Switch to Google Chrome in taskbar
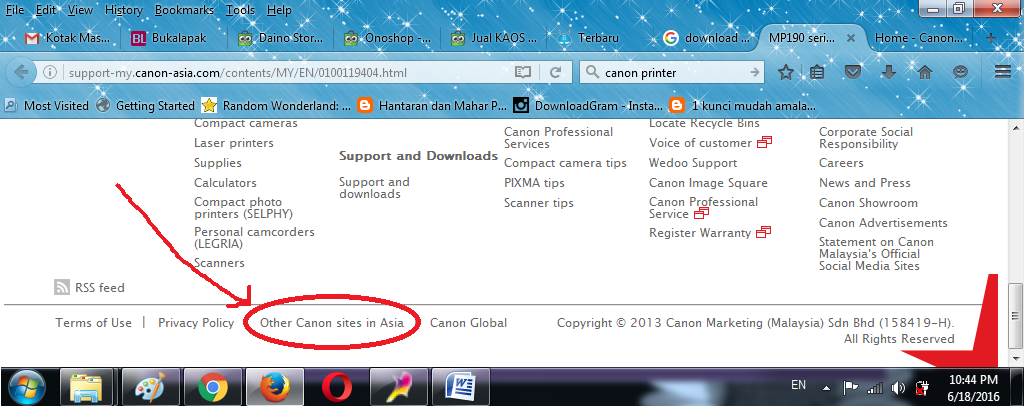 pos(212,388)
